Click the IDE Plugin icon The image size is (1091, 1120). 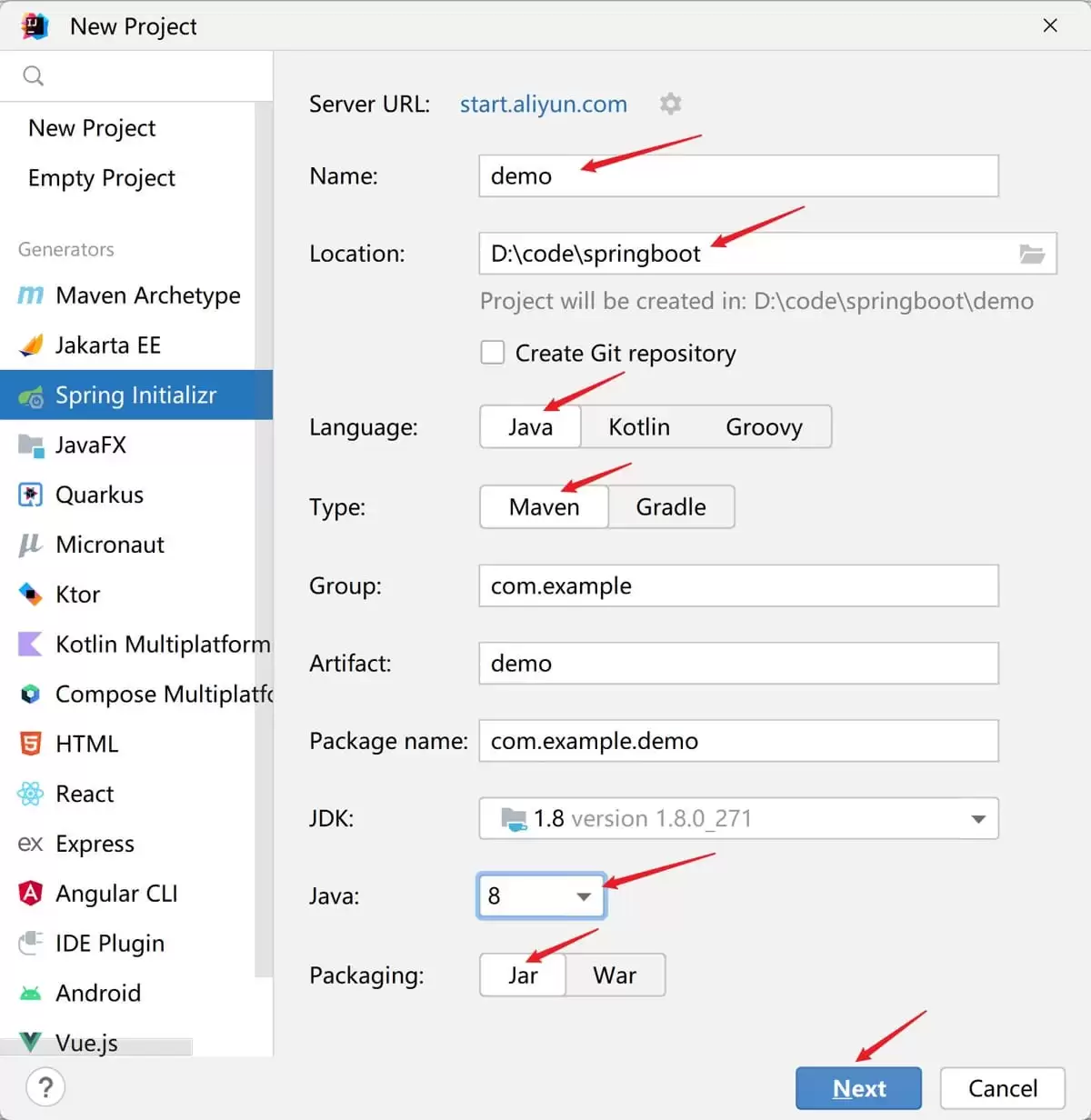pyautogui.click(x=30, y=943)
